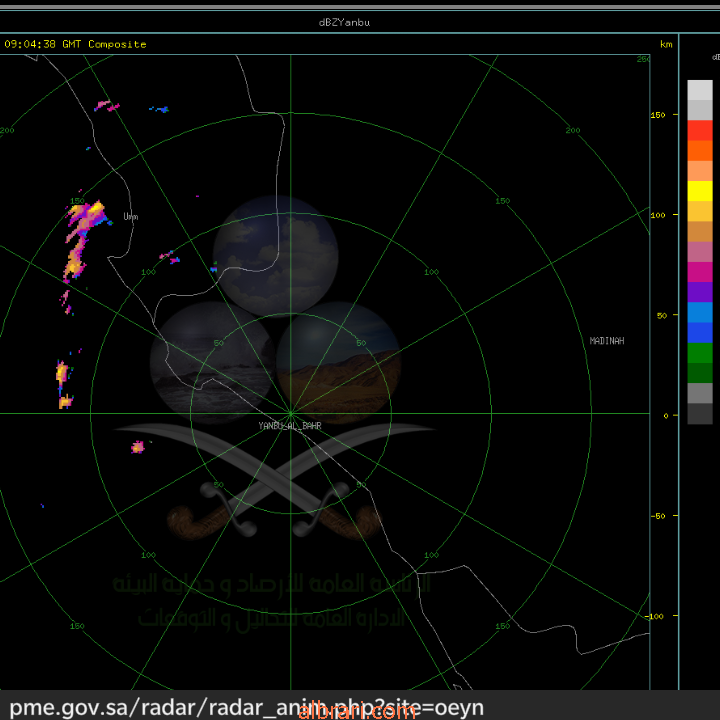
Task: Select the bright green legend swatch
Action: pos(700,353)
